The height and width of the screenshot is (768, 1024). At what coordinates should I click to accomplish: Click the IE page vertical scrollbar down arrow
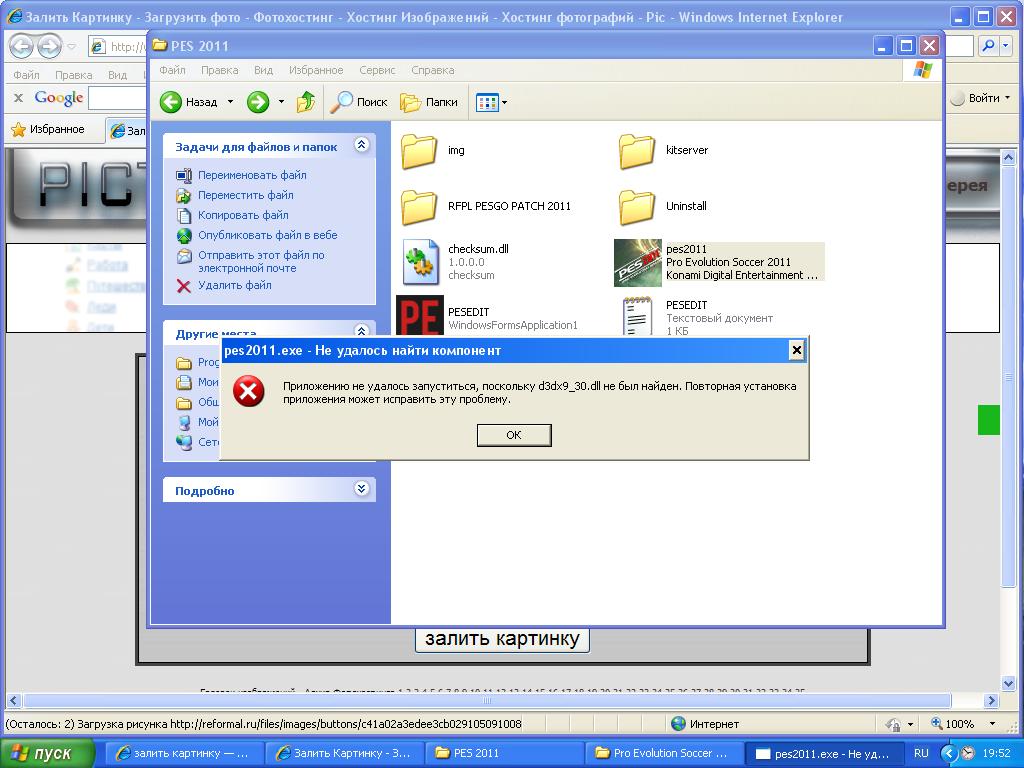pos(1008,683)
